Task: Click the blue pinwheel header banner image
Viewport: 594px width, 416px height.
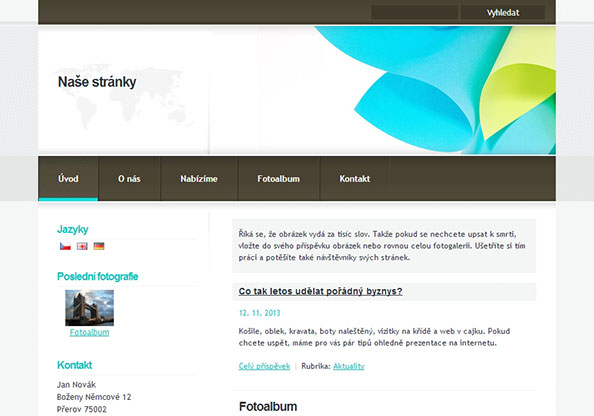Action: tap(436, 90)
